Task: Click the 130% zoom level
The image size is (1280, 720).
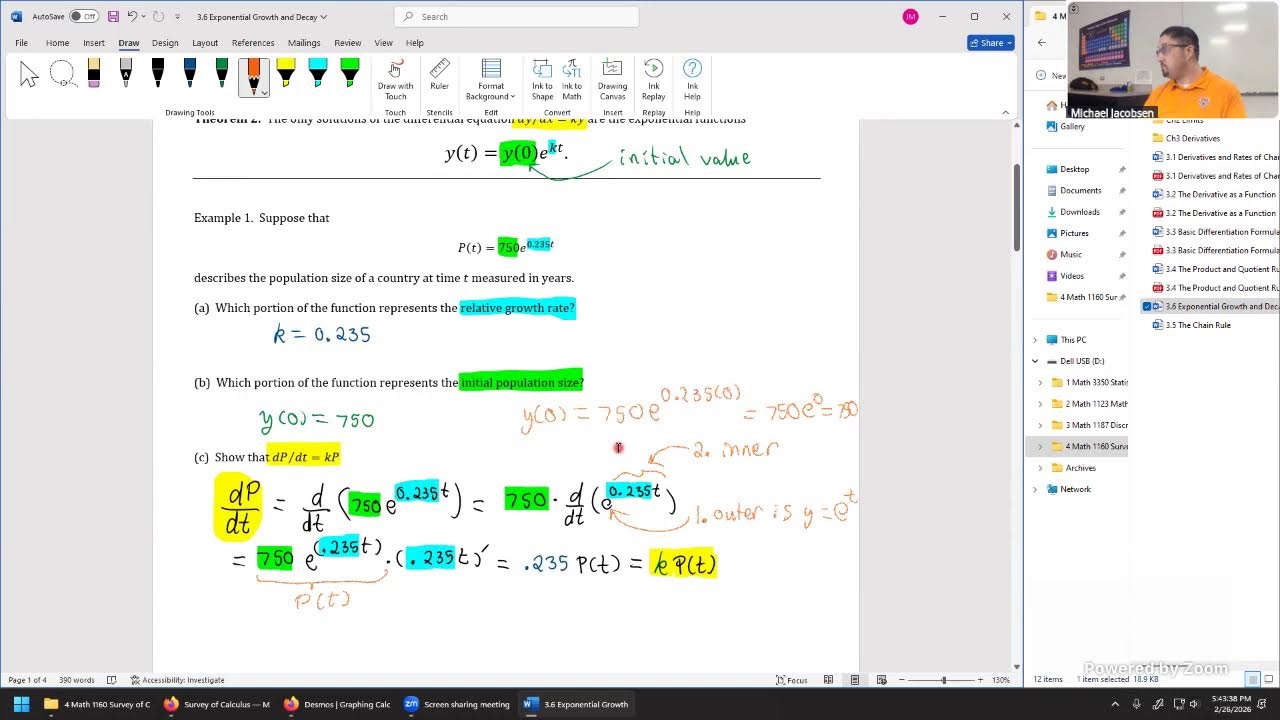Action: click(1000, 680)
